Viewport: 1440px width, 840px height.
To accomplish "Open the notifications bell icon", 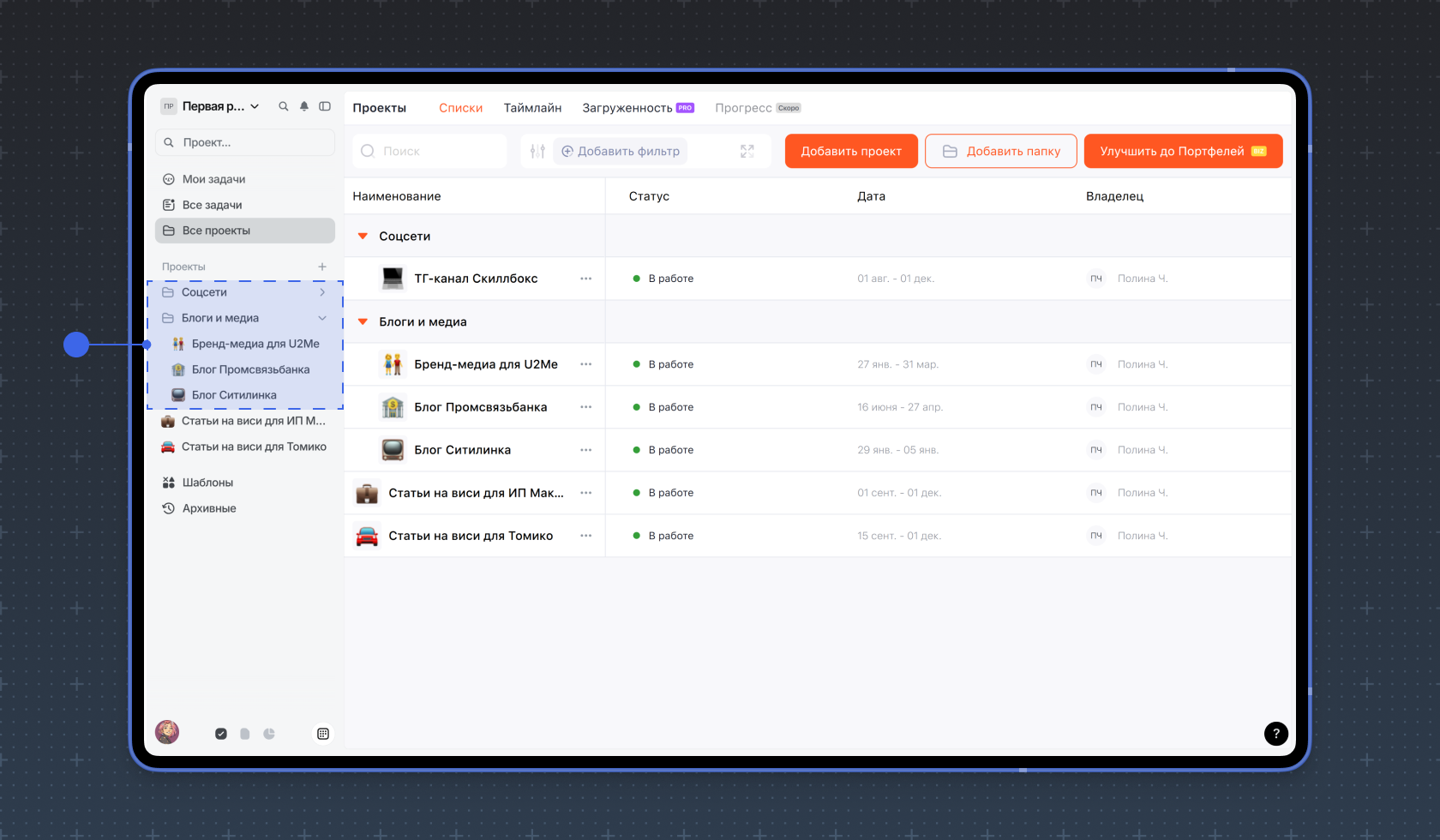I will (304, 106).
